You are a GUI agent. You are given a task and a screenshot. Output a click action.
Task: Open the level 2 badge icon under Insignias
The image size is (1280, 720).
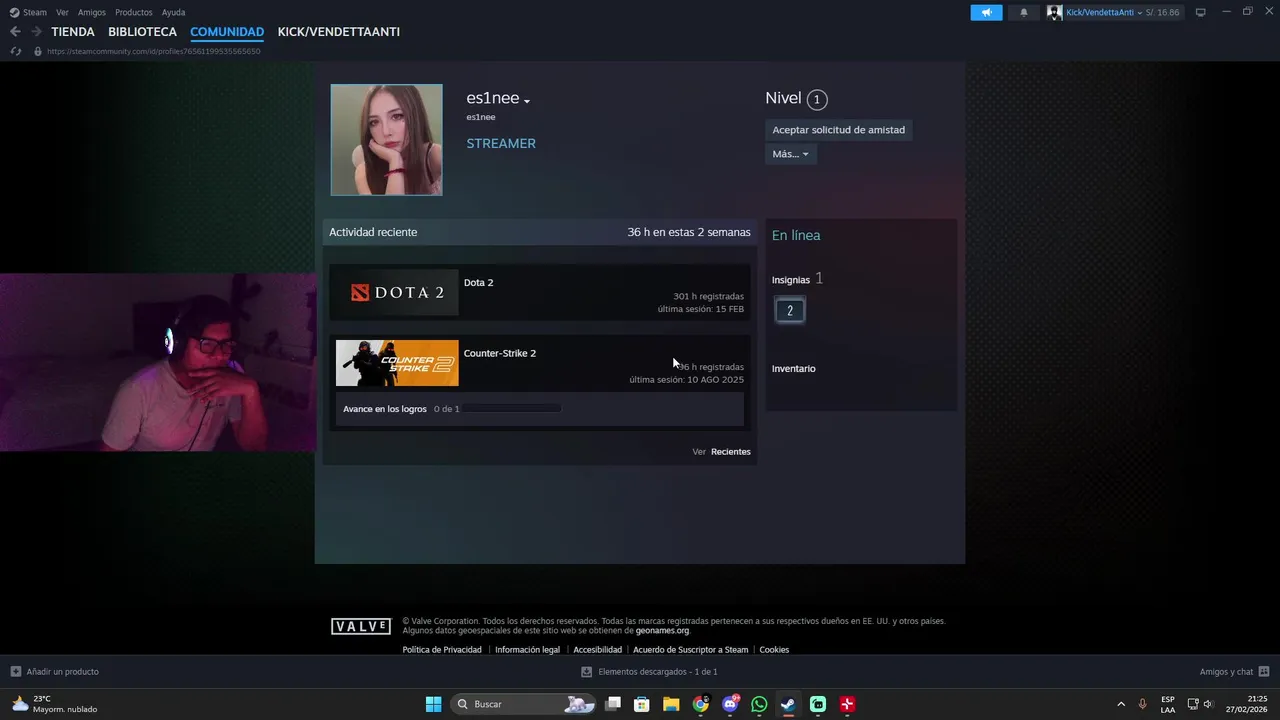click(x=789, y=310)
